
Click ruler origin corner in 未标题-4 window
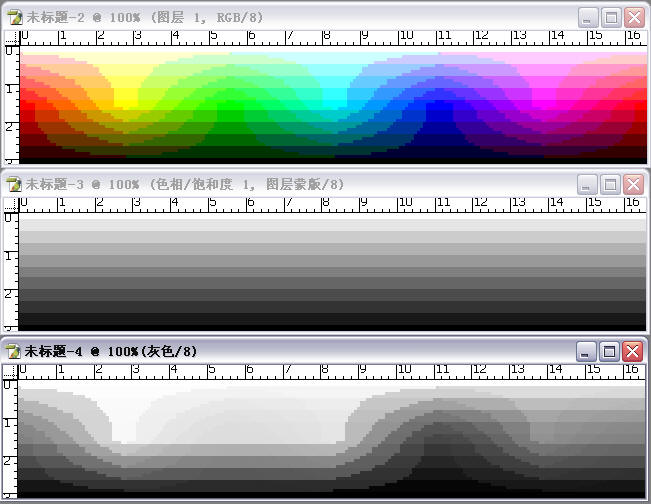[x=10, y=372]
